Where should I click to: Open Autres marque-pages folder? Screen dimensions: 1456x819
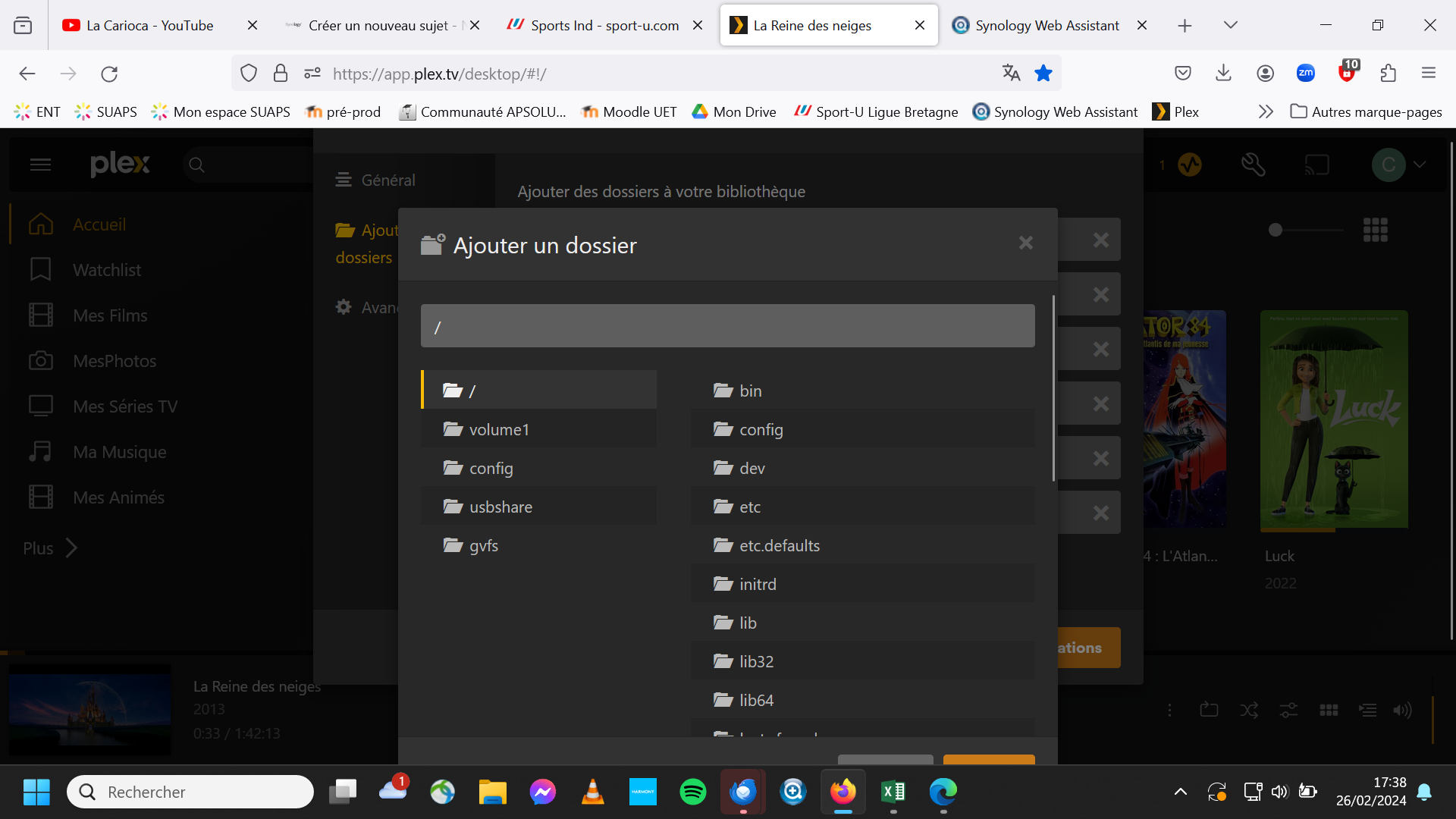[1366, 112]
